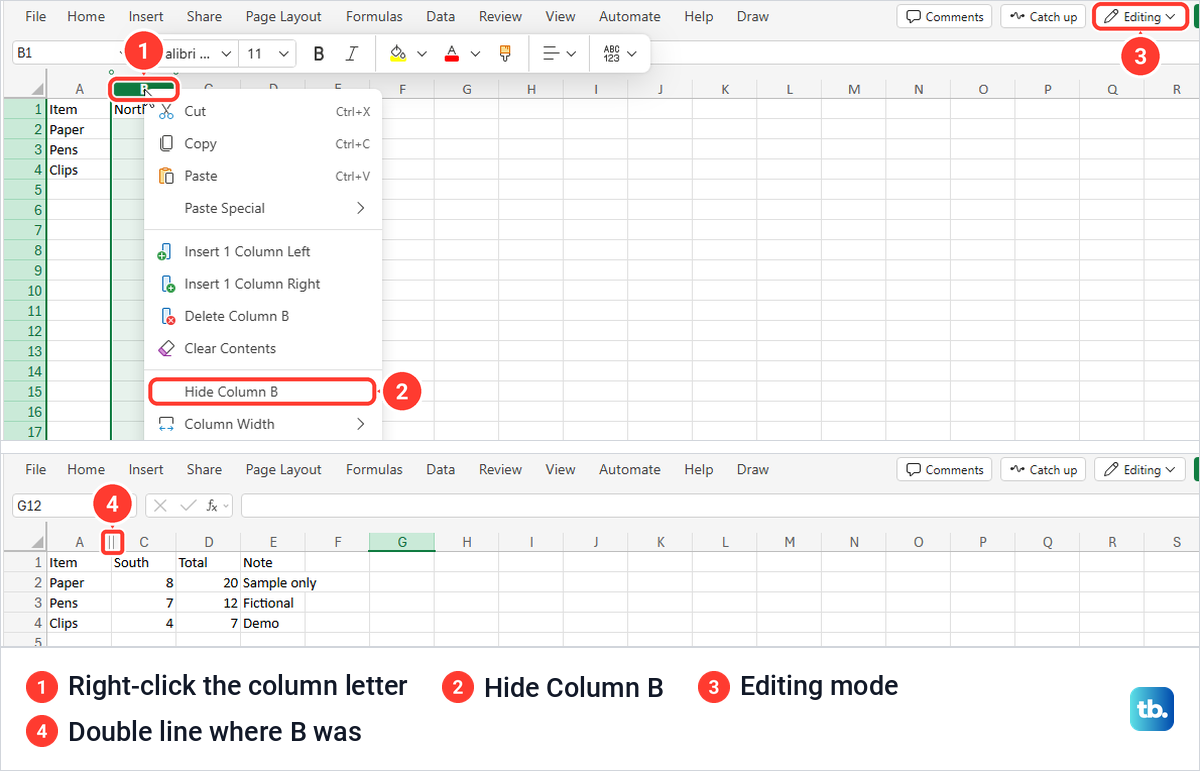Click the activity icon in upper Catch up
The image size is (1200, 771).
(1018, 17)
